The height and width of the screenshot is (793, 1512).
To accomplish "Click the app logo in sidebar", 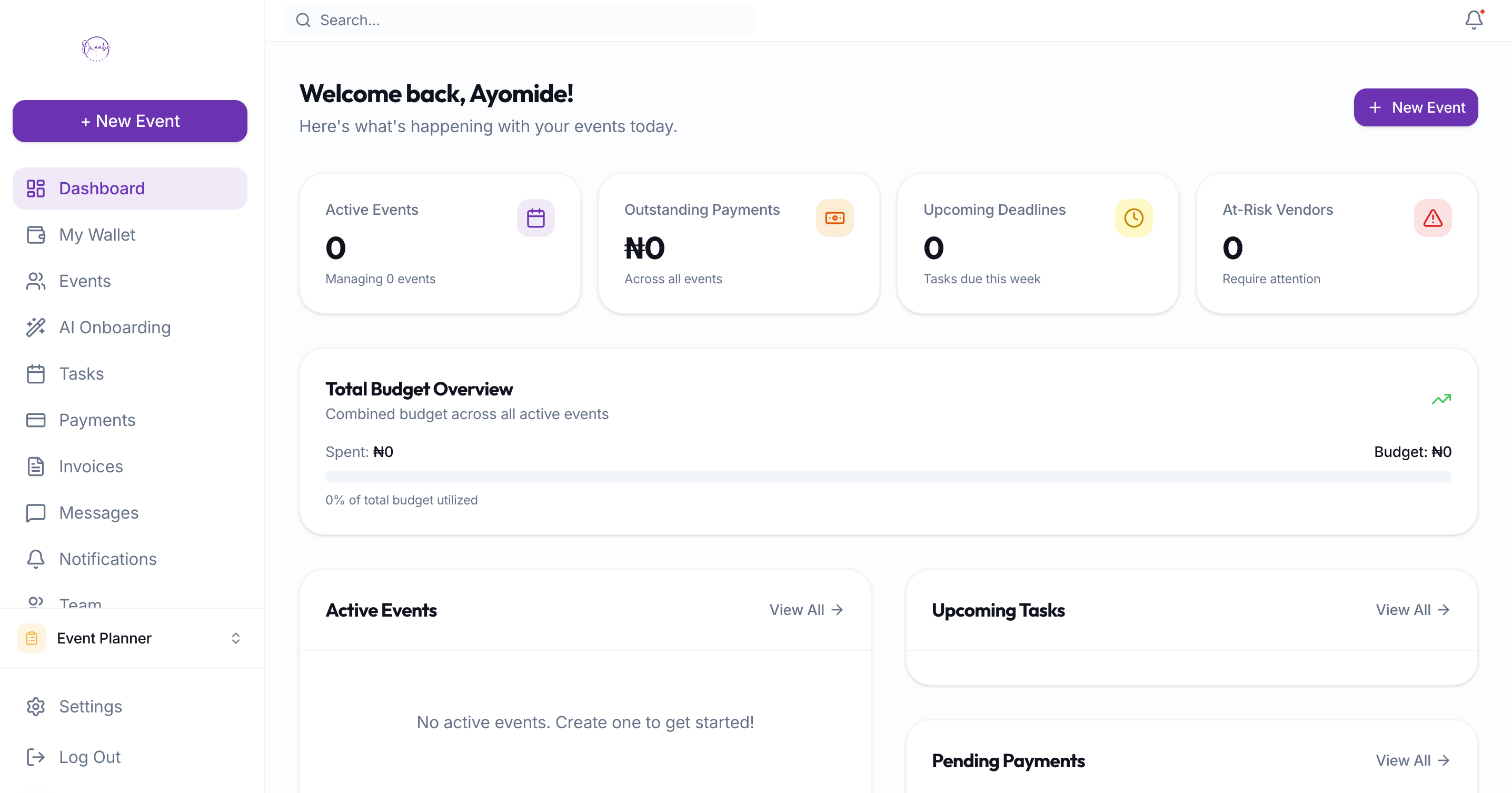I will coord(96,49).
